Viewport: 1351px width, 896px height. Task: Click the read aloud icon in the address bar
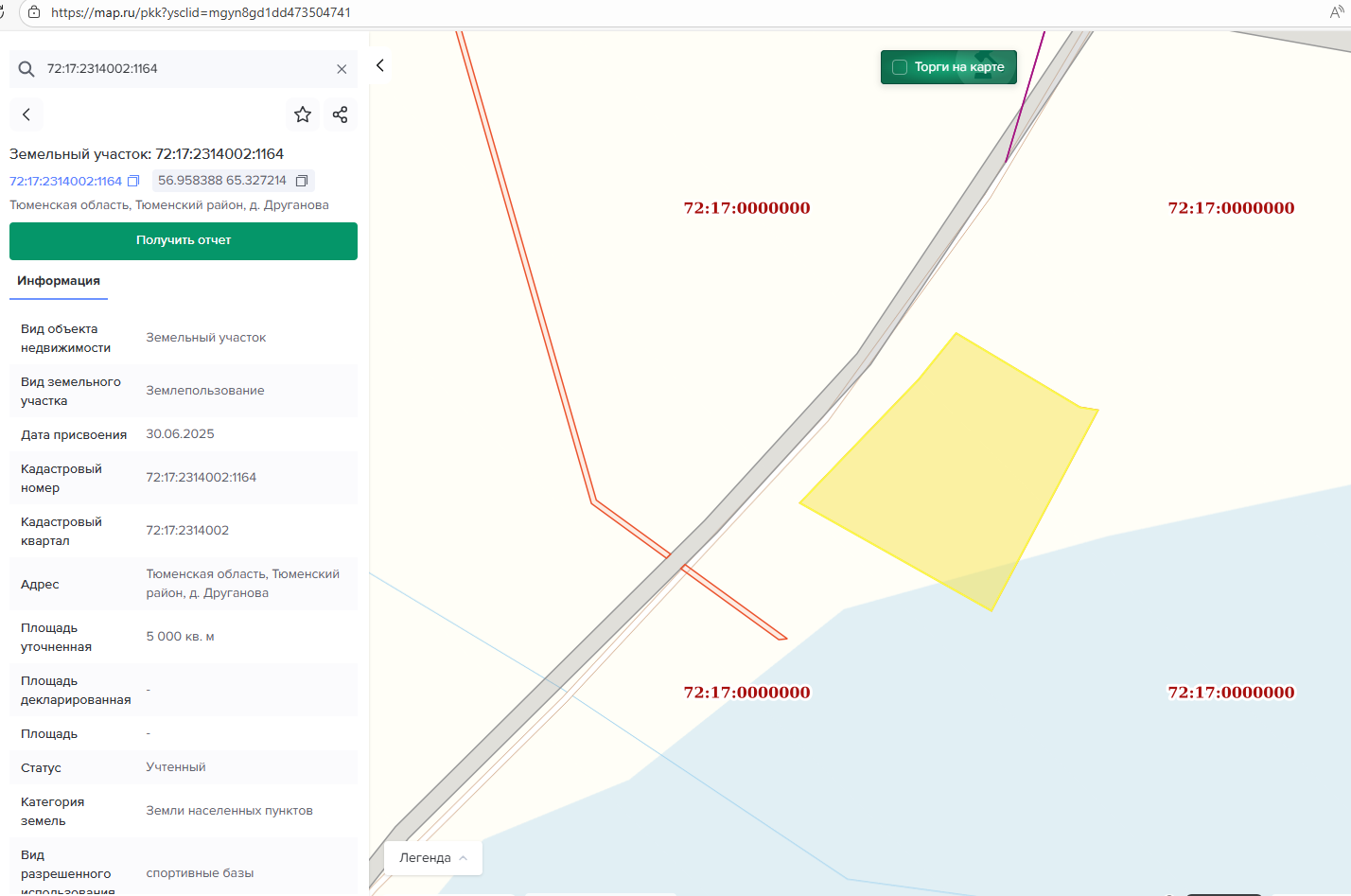(x=1336, y=12)
